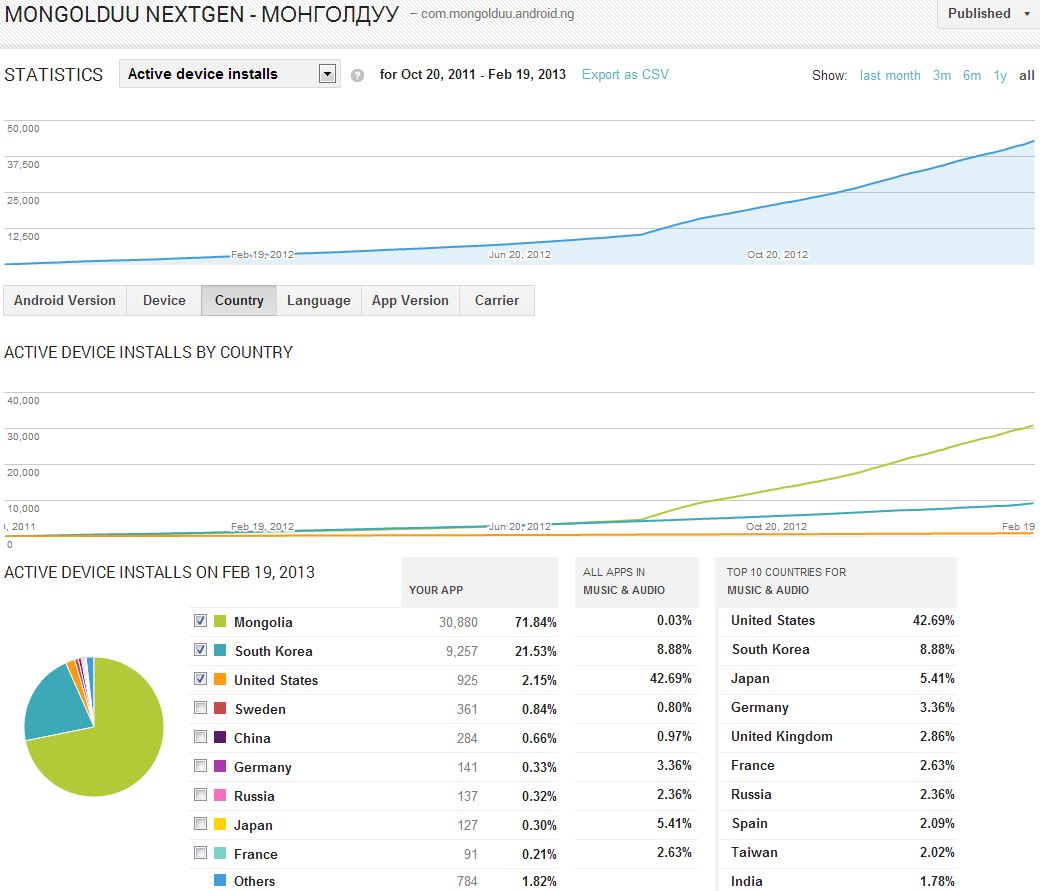Click China dark purple color swatch
Viewport: 1040px width, 891px height.
(220, 737)
